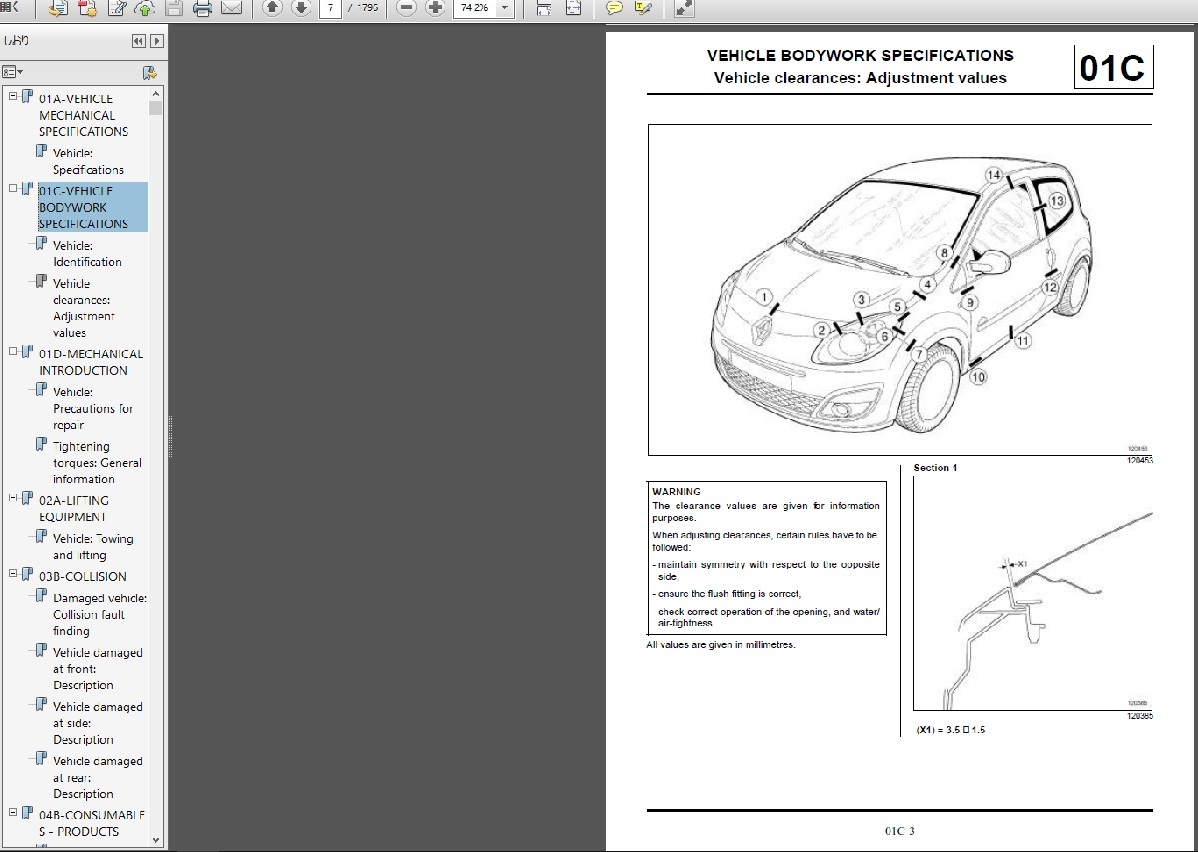Open bookmark Tightening torques: General information

pyautogui.click(x=97, y=463)
